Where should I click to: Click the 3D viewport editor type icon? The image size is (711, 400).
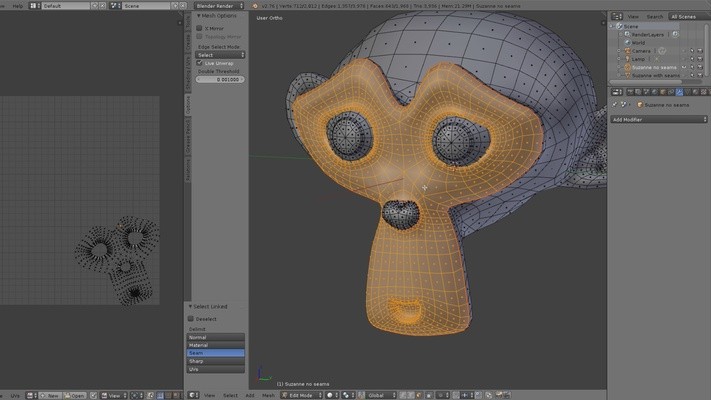tap(194, 395)
